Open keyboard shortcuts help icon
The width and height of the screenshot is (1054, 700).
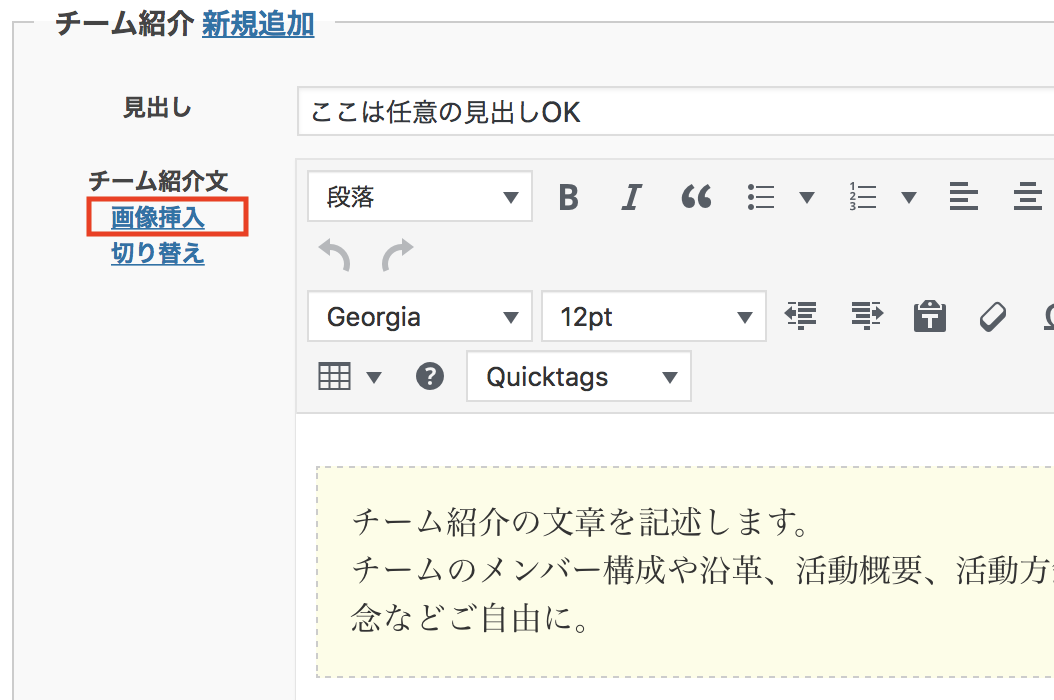point(430,376)
